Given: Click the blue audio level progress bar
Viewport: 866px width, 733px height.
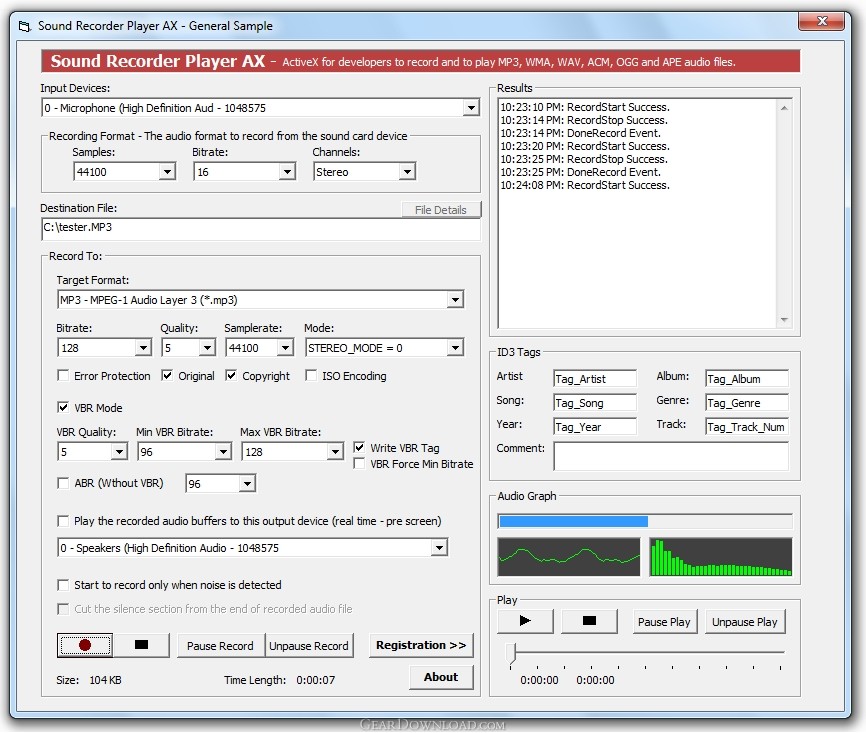Looking at the screenshot, I should pyautogui.click(x=645, y=521).
